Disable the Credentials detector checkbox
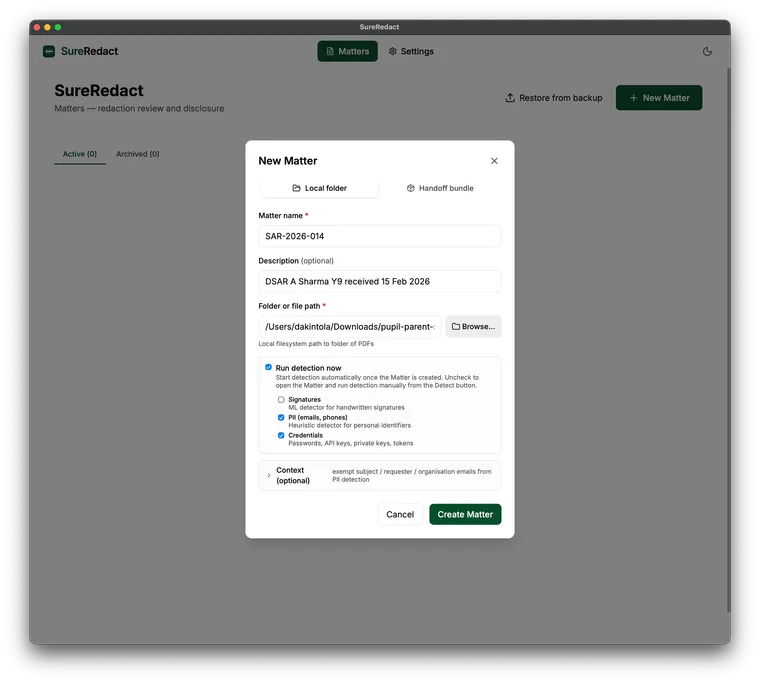The image size is (760, 683). point(281,435)
